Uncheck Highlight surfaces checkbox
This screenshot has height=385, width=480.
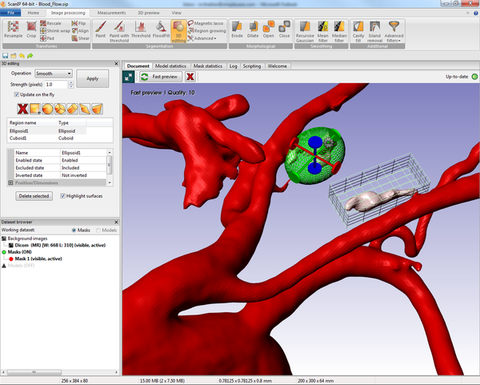pyautogui.click(x=63, y=196)
